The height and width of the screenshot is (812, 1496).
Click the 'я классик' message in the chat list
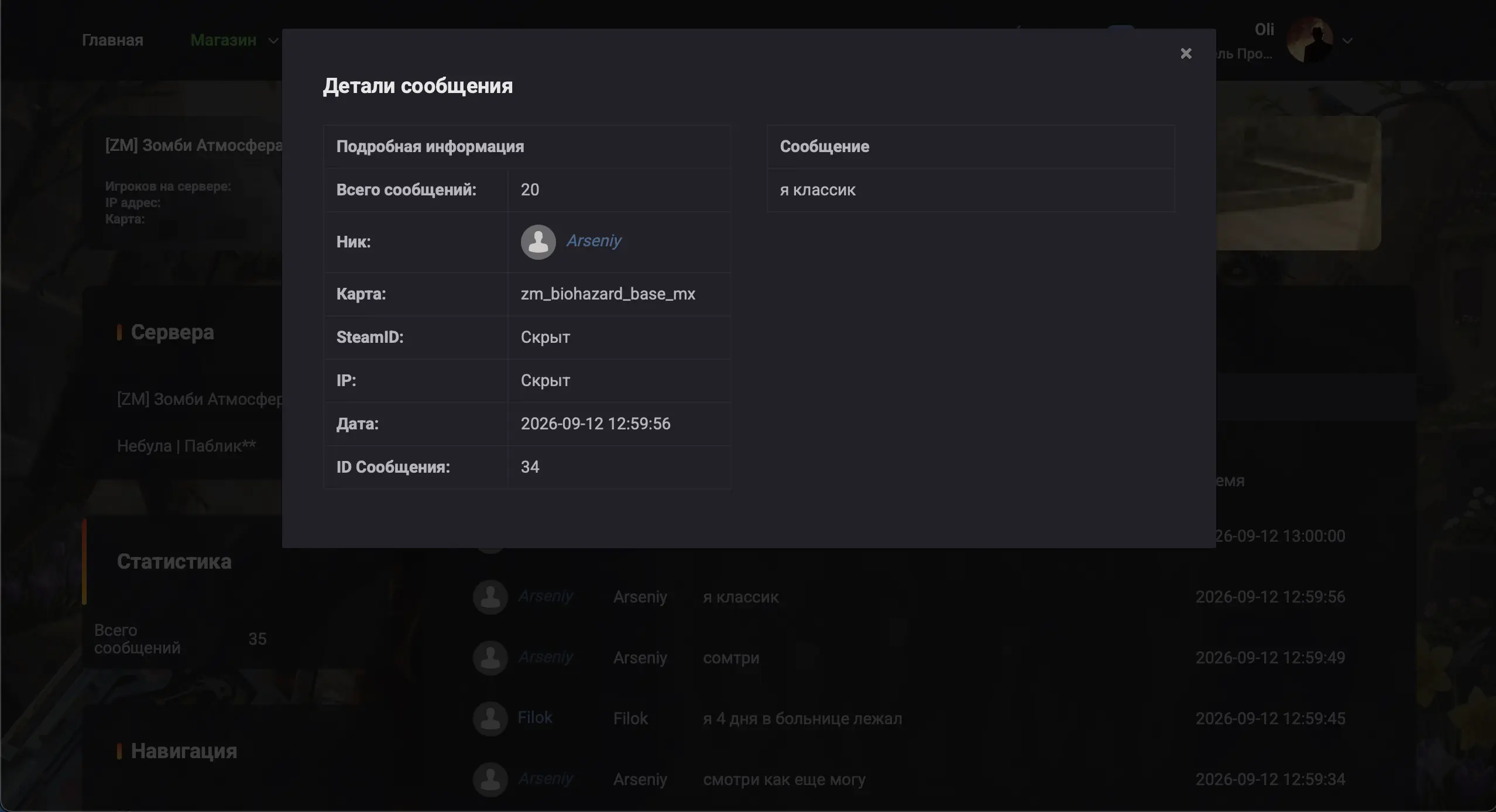(x=741, y=597)
